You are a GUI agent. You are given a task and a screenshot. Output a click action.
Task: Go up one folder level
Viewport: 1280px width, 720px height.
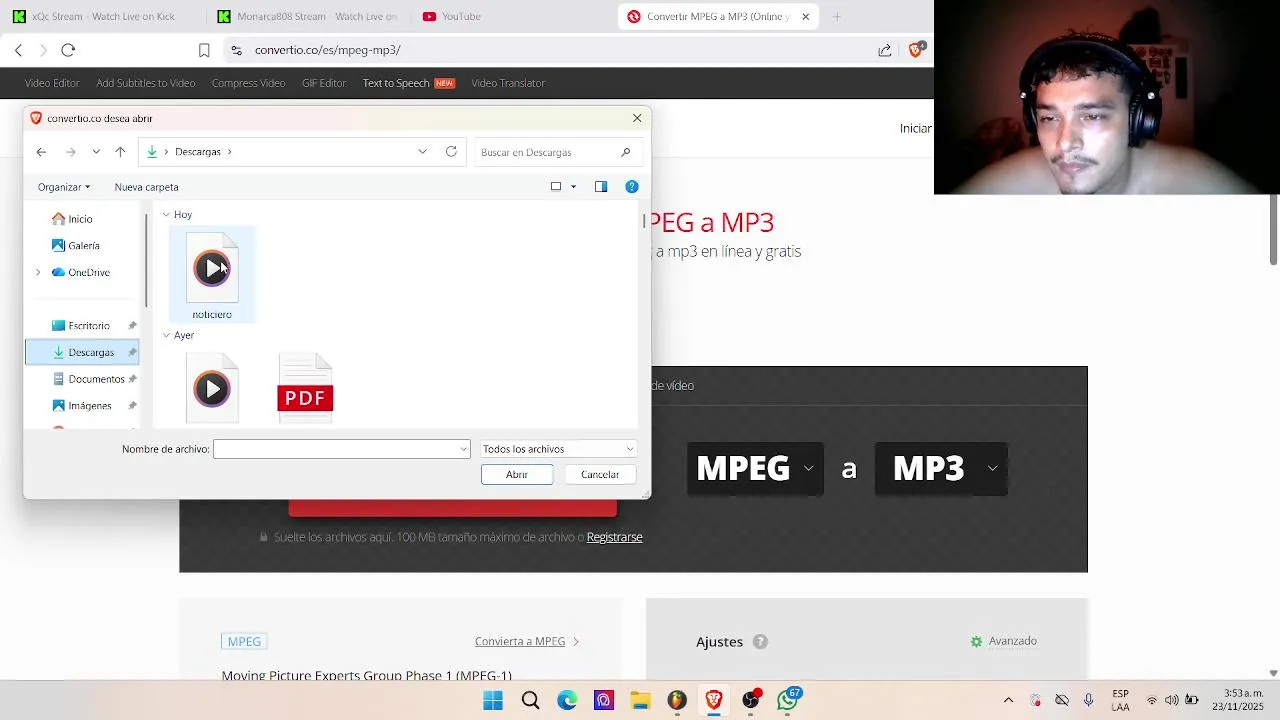coord(120,152)
